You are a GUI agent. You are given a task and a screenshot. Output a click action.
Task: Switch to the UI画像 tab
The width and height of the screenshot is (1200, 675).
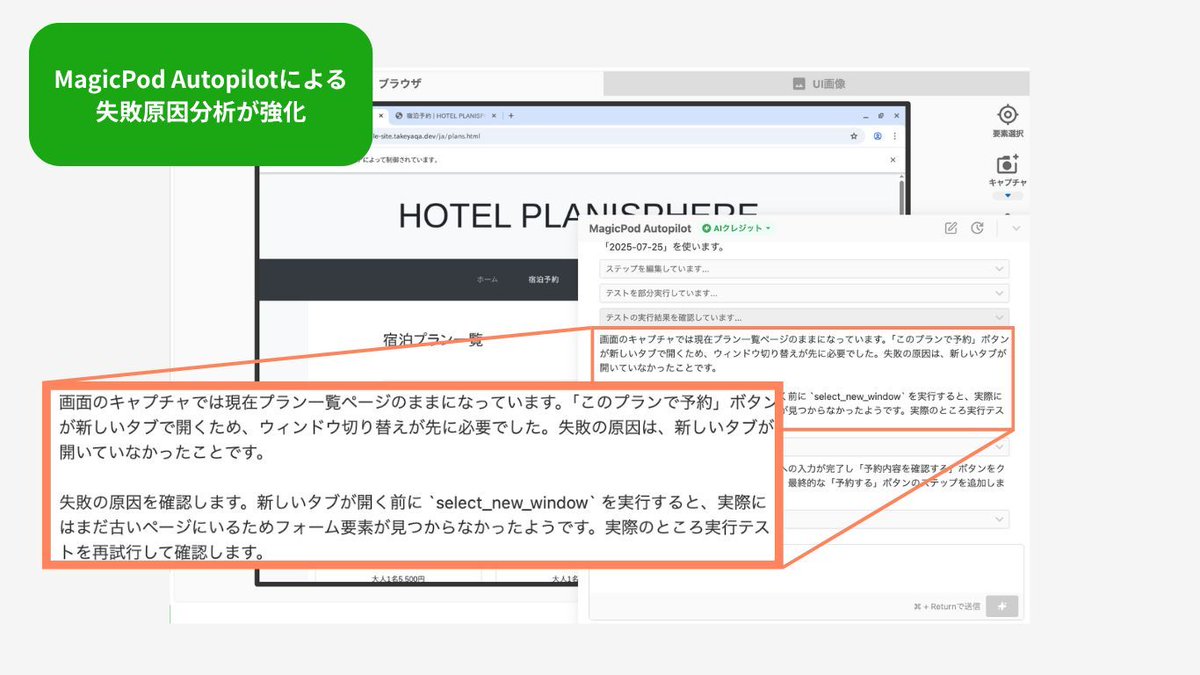[x=818, y=84]
